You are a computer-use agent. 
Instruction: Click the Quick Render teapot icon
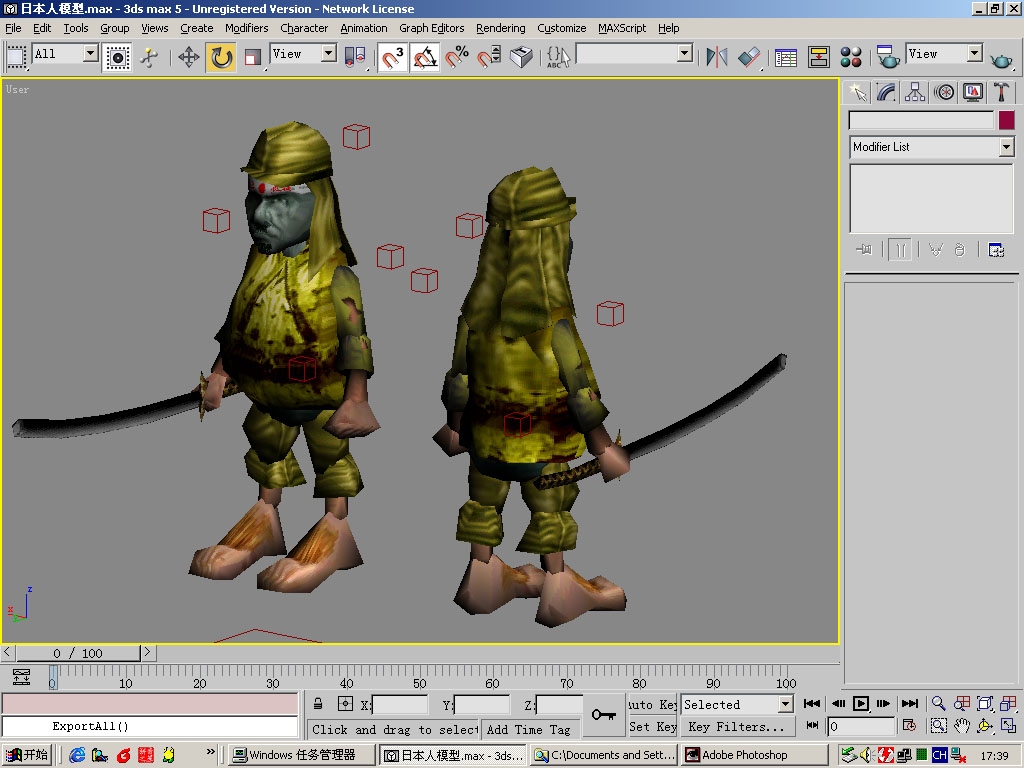coord(1001,58)
